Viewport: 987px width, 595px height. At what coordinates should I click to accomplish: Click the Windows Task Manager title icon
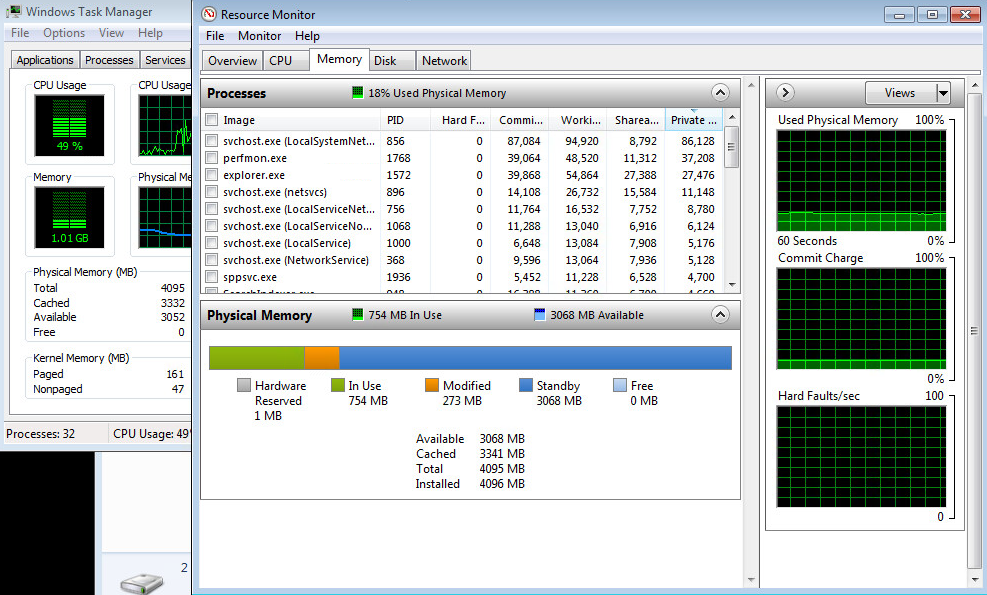pos(13,12)
